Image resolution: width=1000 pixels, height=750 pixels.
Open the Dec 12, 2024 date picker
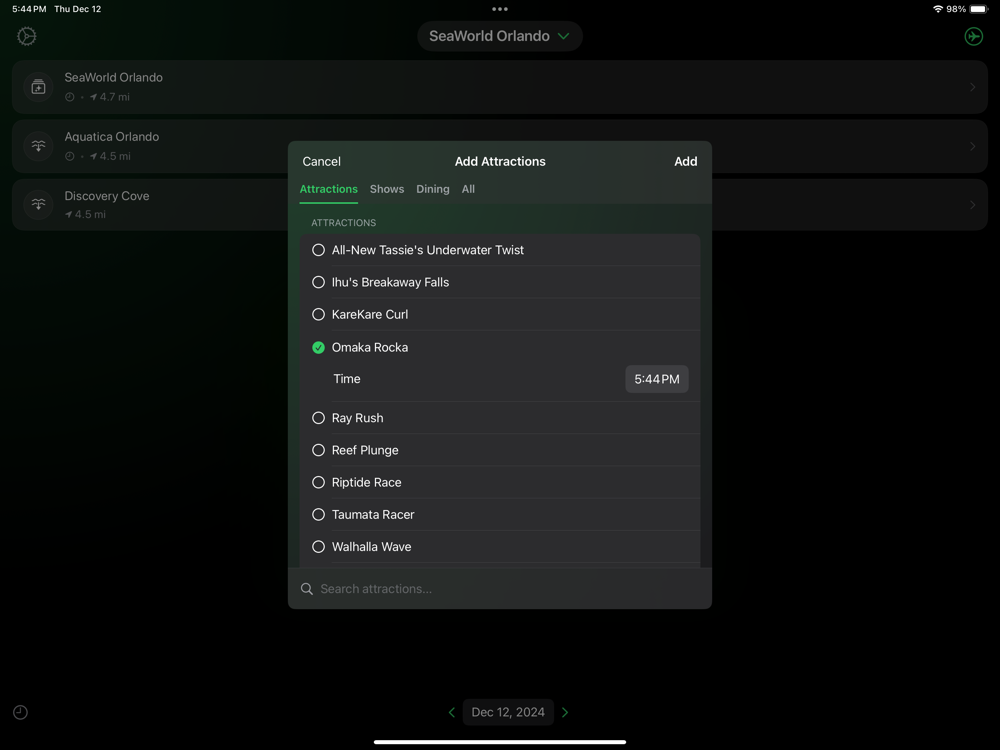[508, 712]
